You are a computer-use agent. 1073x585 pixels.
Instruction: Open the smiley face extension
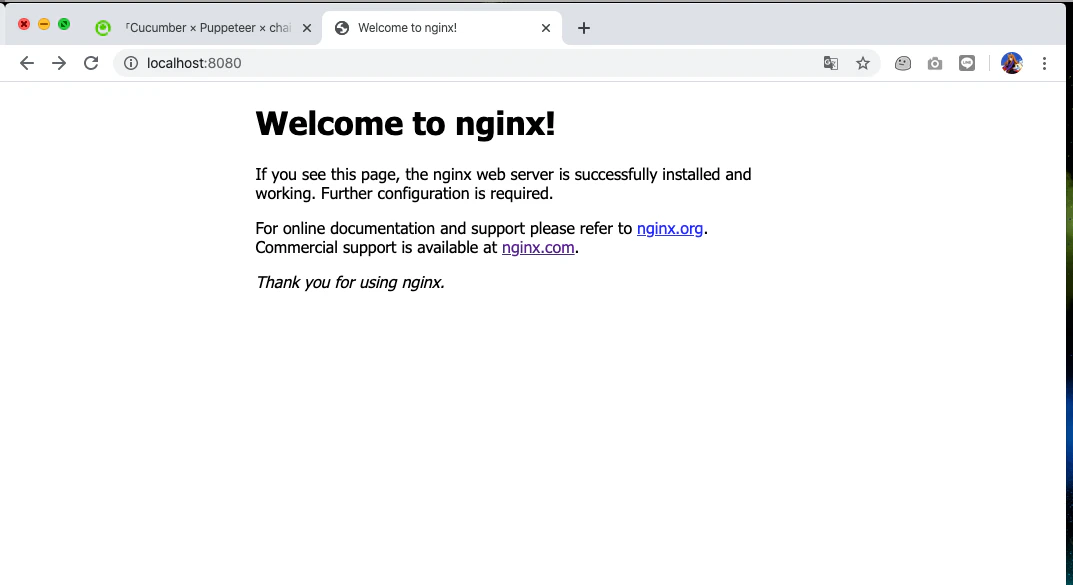pos(903,63)
